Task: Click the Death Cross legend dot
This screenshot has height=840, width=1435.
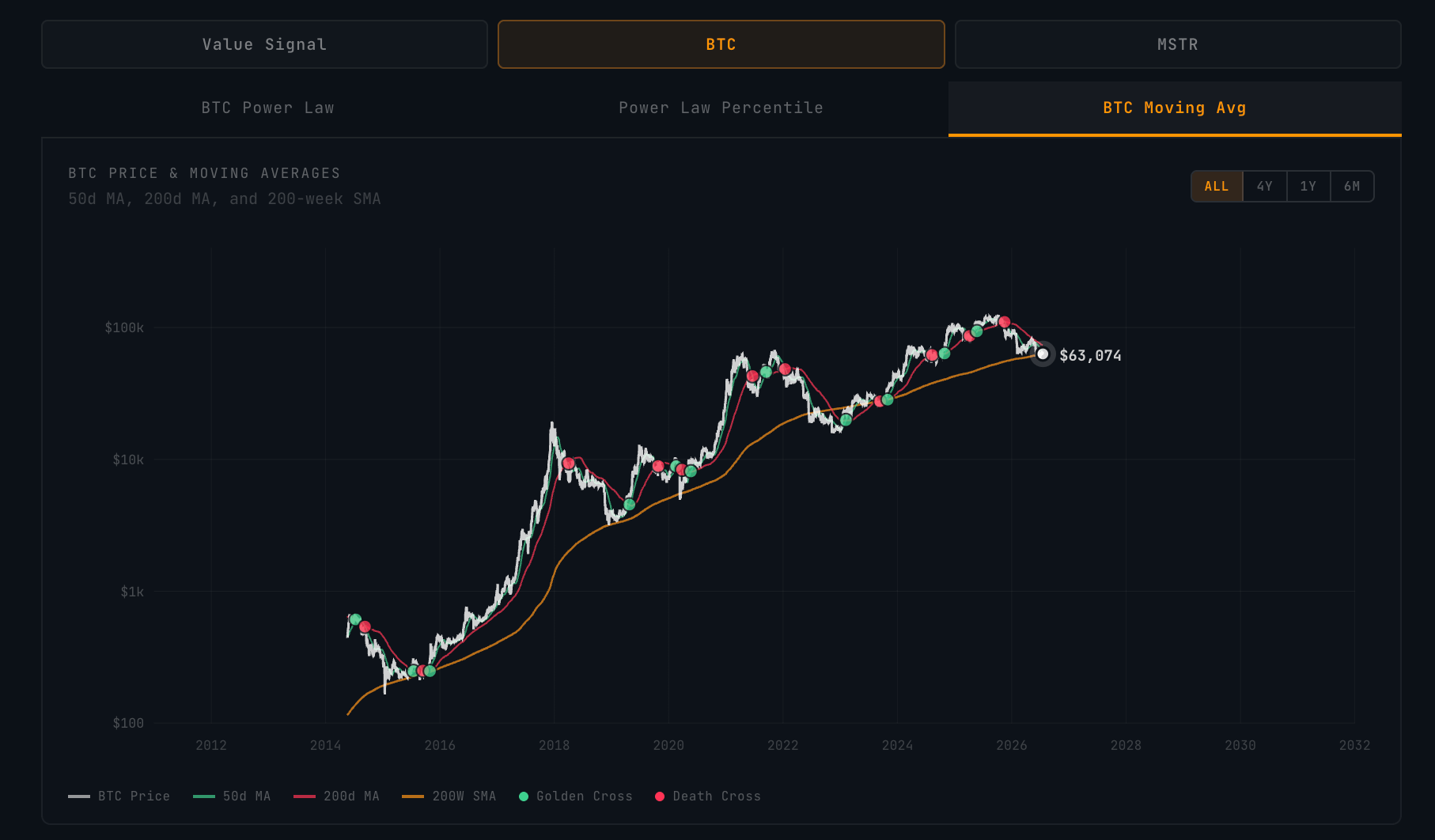Action: coord(660,796)
